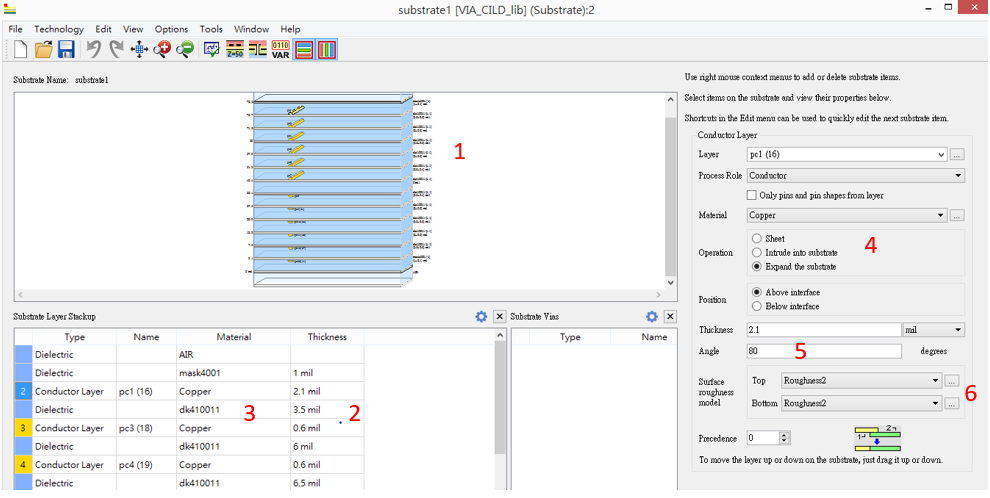Open the File menu

coord(15,29)
